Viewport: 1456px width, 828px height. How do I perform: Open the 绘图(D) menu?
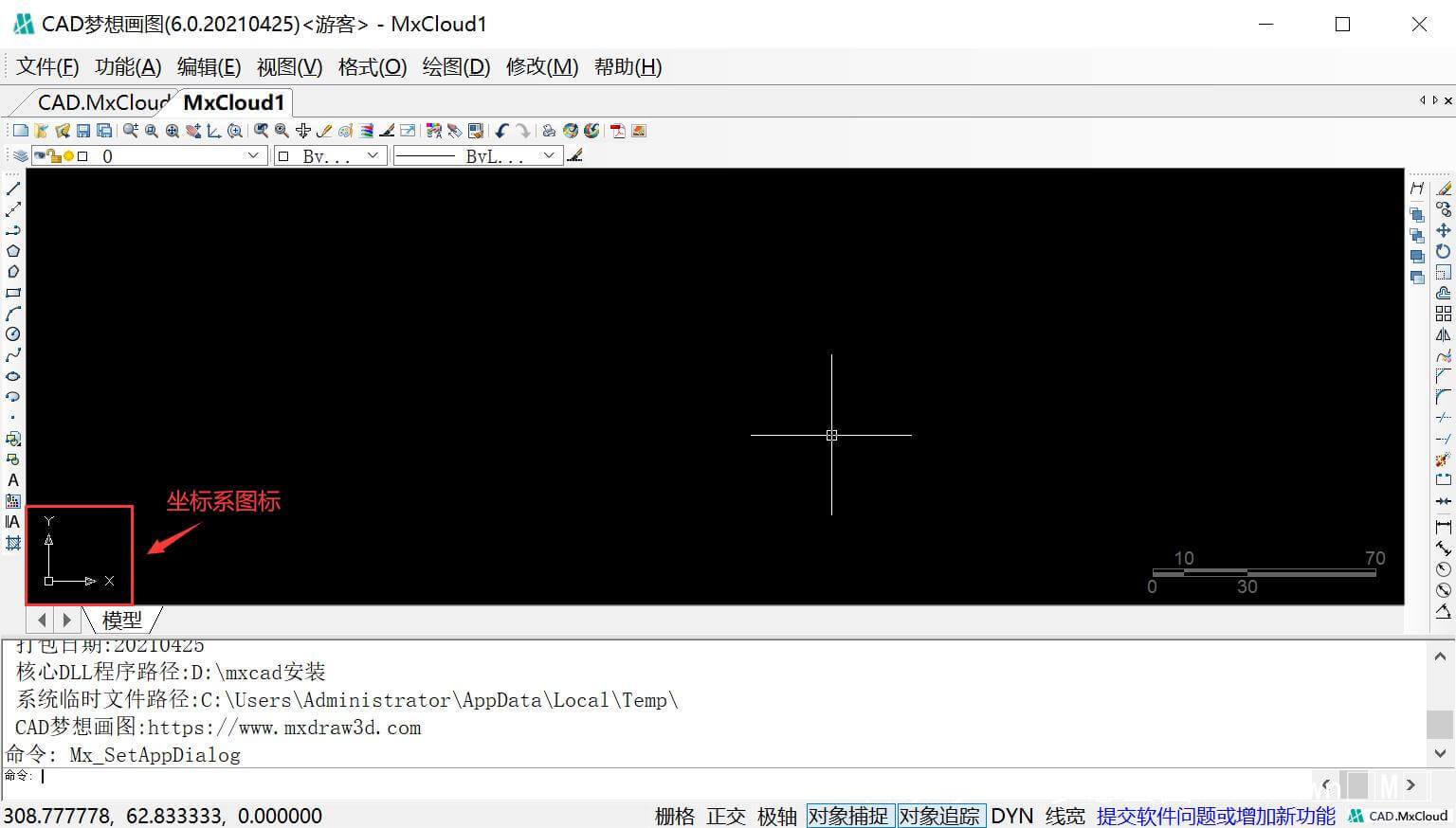click(x=456, y=67)
